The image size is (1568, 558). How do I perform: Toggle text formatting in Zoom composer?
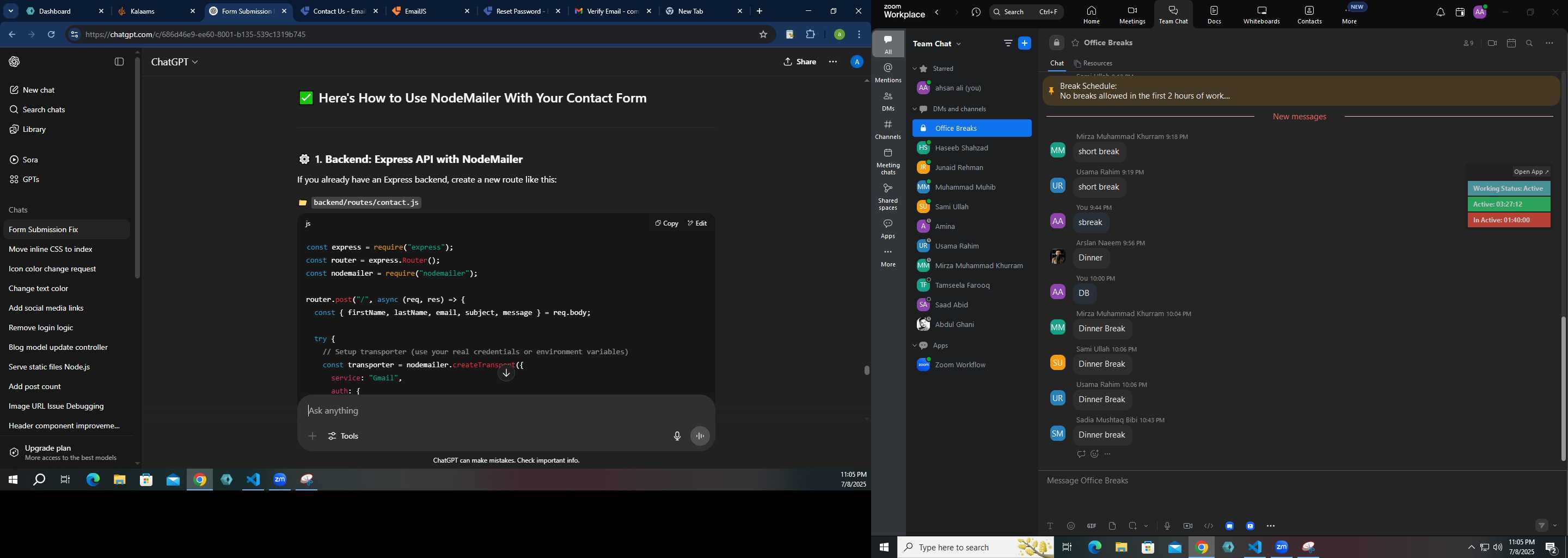(x=1050, y=526)
